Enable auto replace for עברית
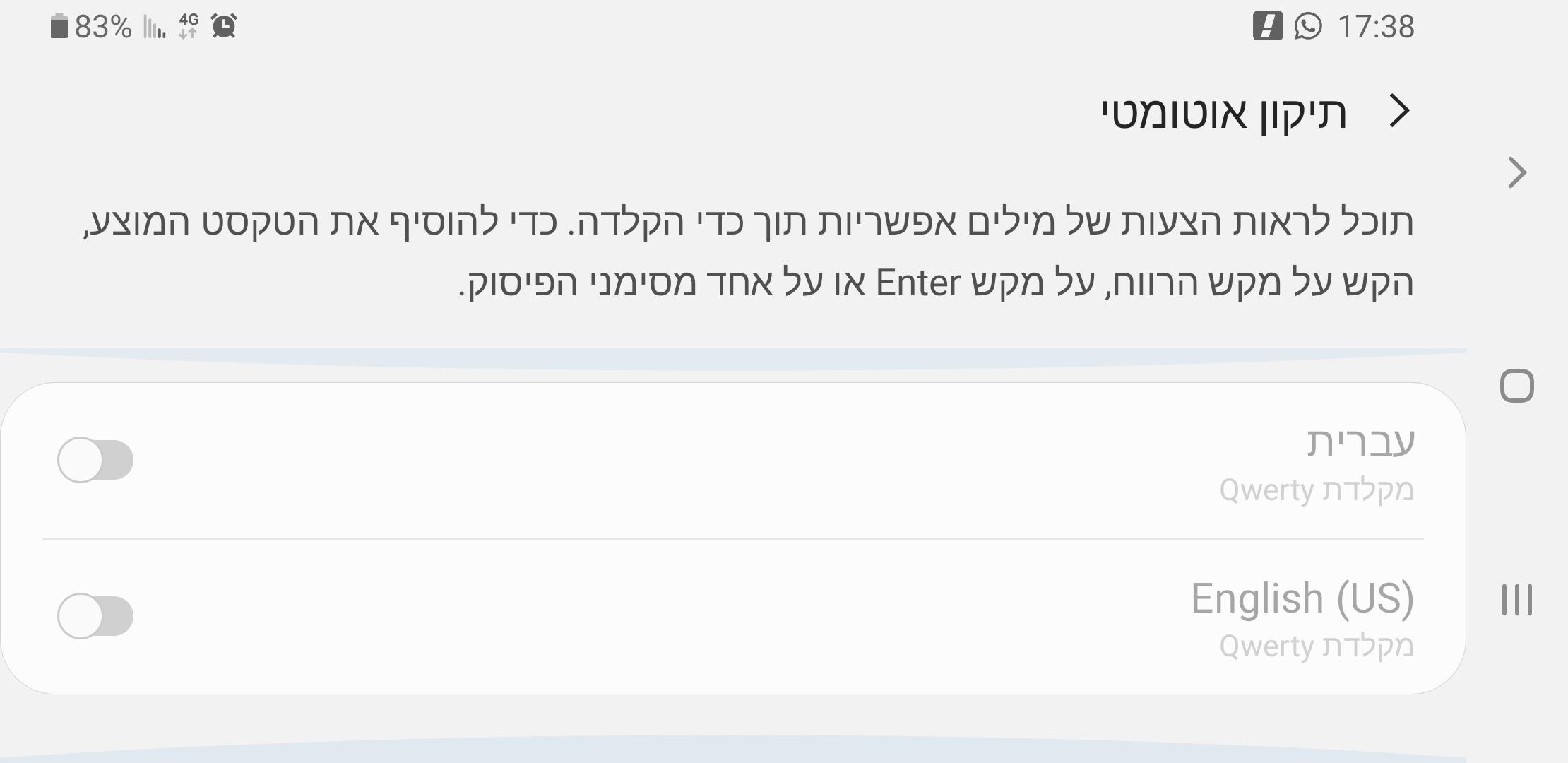The height and width of the screenshot is (763, 1568). (x=95, y=460)
